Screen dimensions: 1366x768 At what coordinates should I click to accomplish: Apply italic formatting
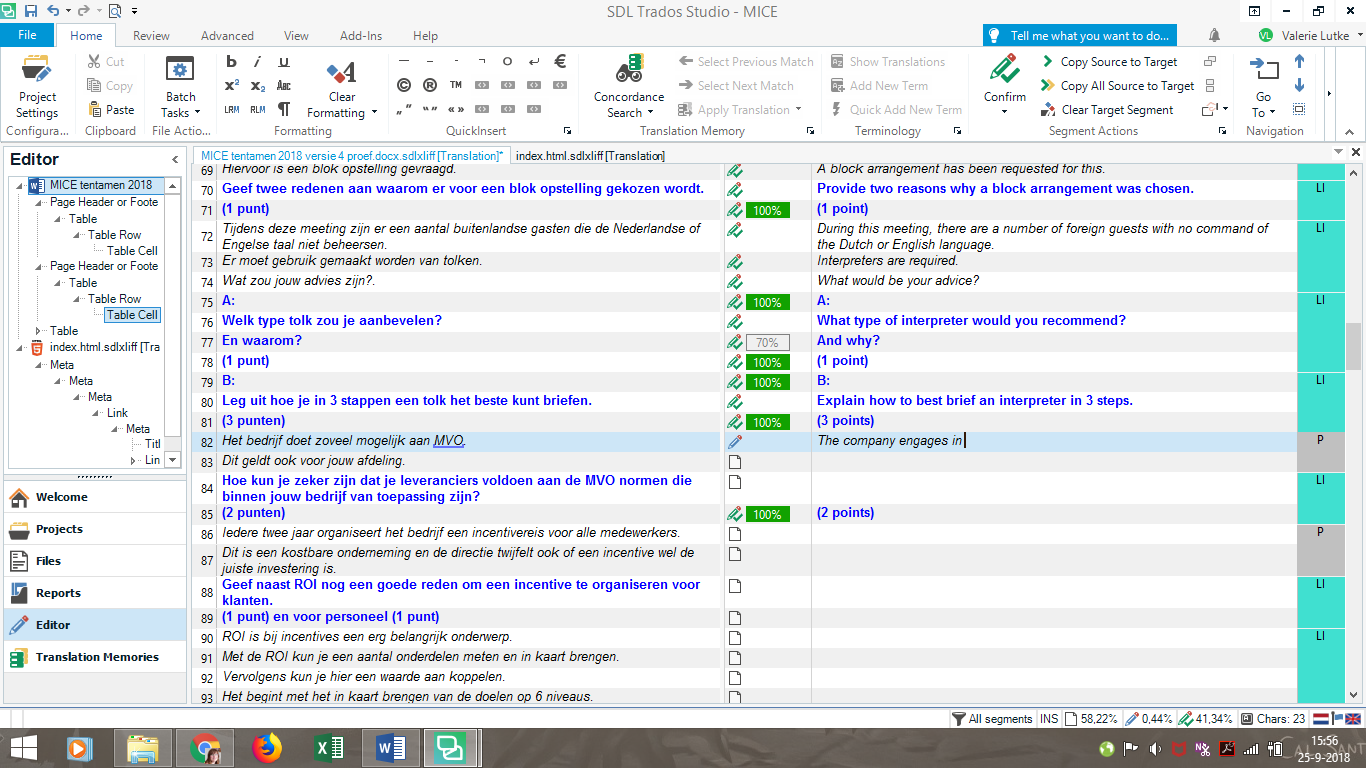257,62
